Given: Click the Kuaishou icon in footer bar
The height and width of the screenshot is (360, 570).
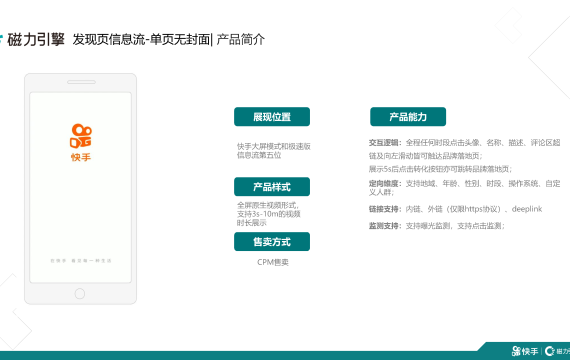Looking at the screenshot, I should coord(516,351).
